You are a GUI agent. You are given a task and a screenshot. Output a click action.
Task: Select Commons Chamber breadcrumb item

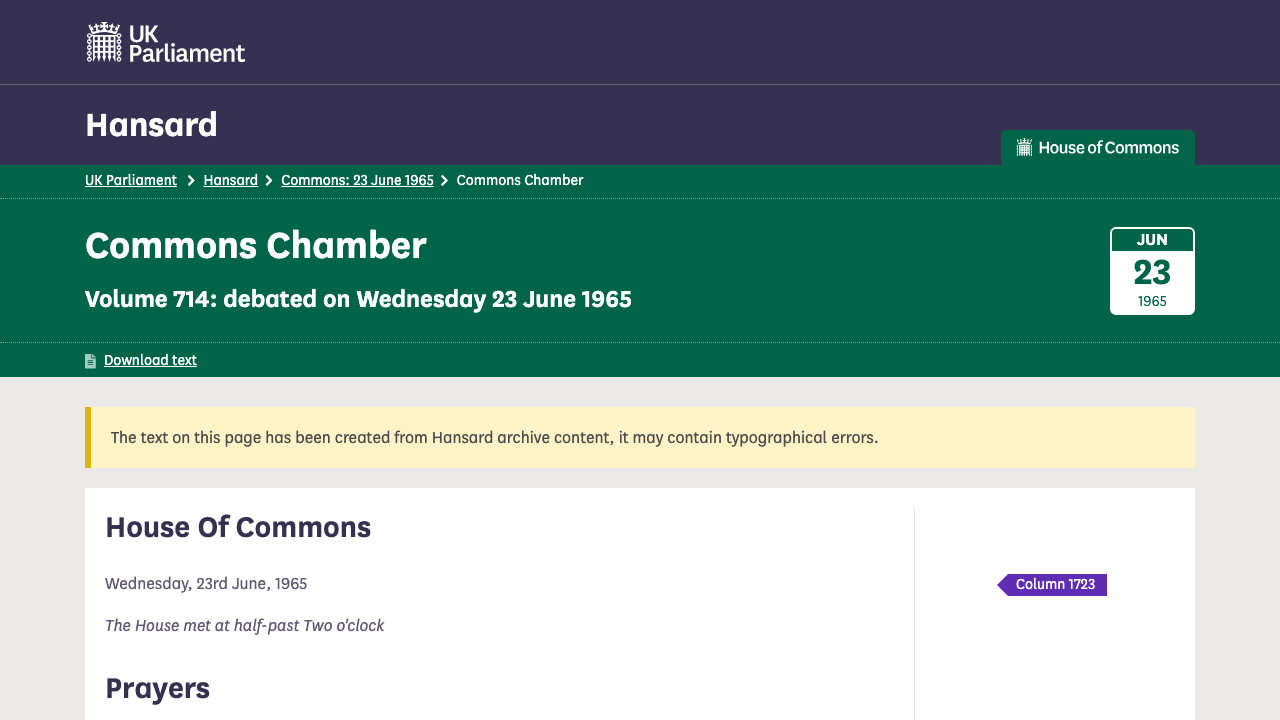(520, 180)
